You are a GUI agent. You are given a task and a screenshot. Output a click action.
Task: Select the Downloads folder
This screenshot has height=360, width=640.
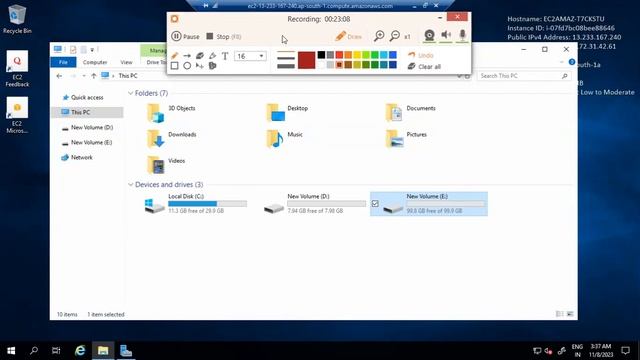[x=172, y=139]
